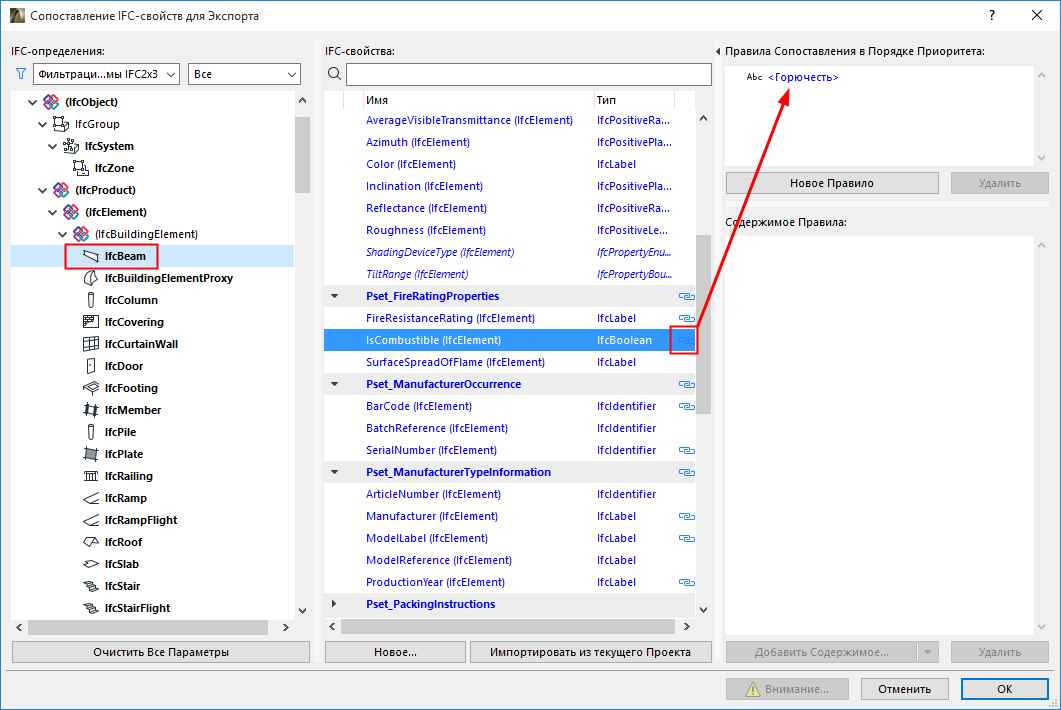Select SurfaceSpreadOfFlame (IfcElement) property
The image size is (1061, 710).
455,362
